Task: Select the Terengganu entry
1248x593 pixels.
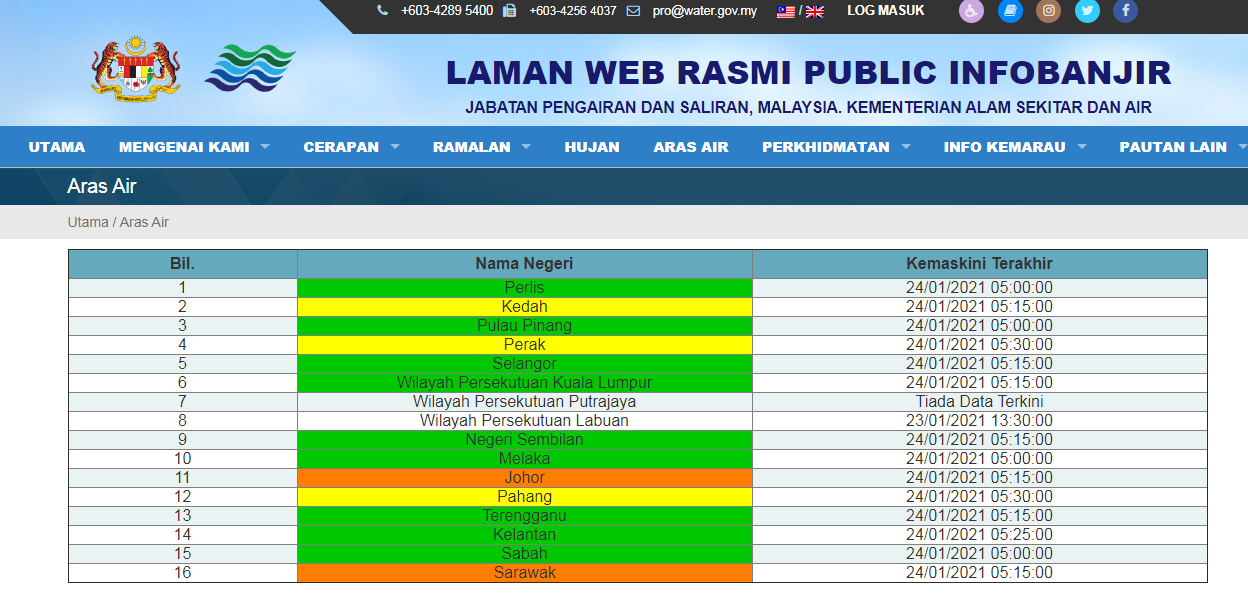Action: [x=525, y=516]
